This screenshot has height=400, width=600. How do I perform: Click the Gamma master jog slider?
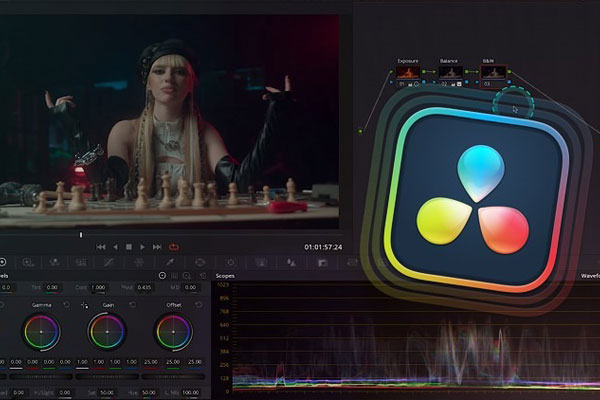point(41,377)
